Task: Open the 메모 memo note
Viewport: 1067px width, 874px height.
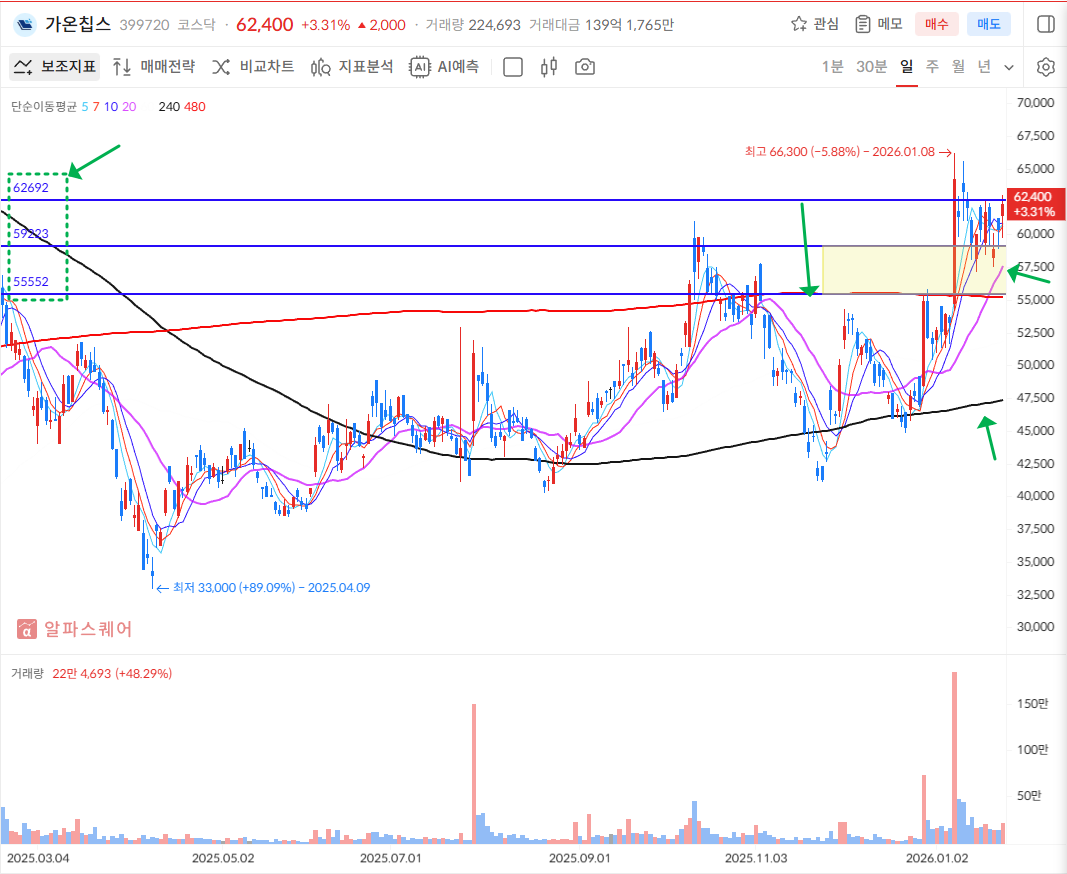Action: [x=878, y=24]
